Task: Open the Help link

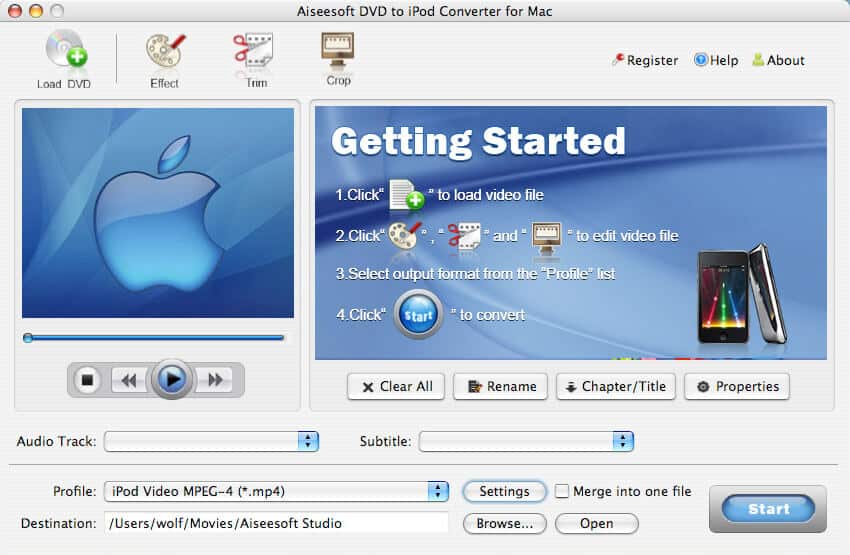Action: pos(716,60)
